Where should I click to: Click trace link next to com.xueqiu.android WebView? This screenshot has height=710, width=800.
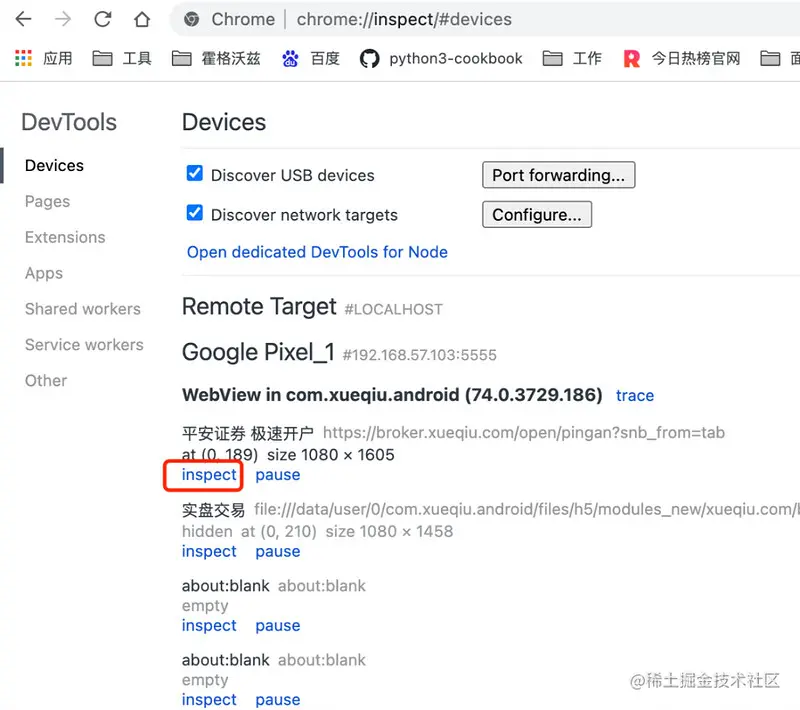[x=635, y=395]
